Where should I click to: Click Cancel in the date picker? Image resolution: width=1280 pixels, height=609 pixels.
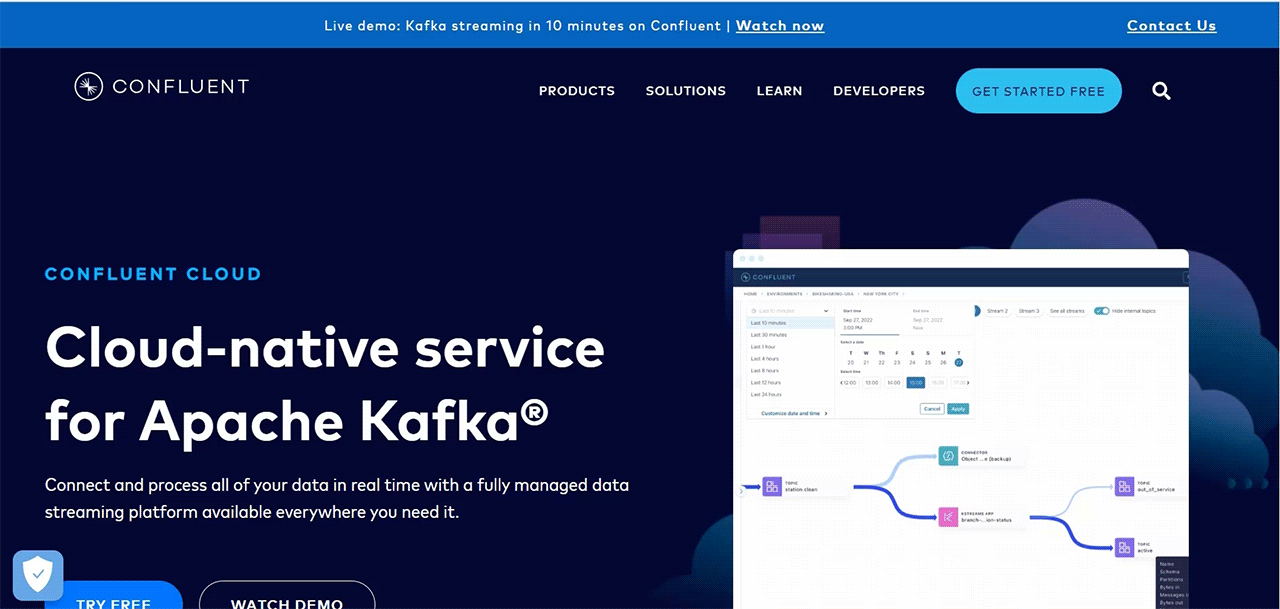(x=932, y=409)
